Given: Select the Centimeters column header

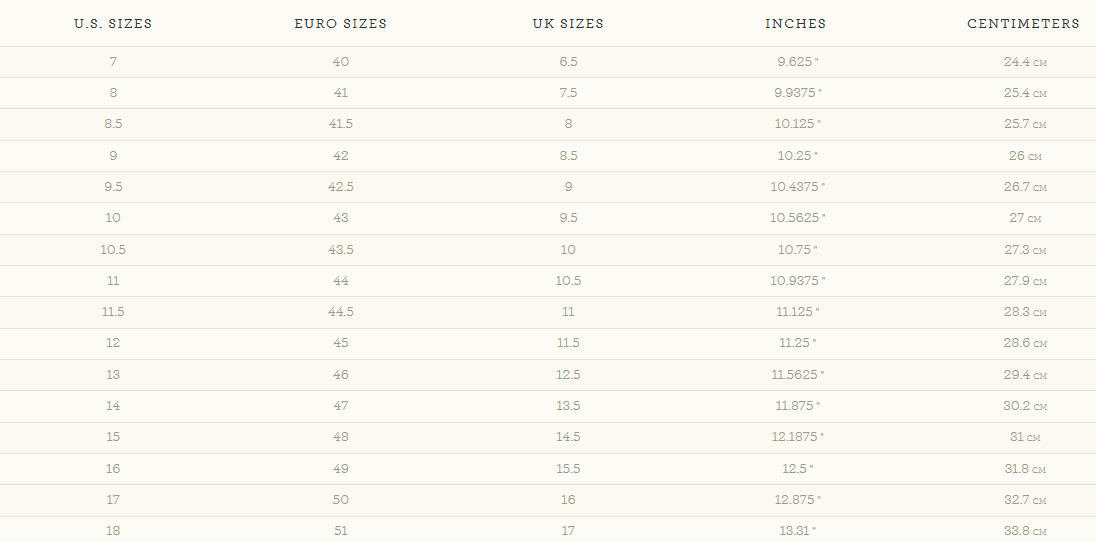Looking at the screenshot, I should [1023, 24].
